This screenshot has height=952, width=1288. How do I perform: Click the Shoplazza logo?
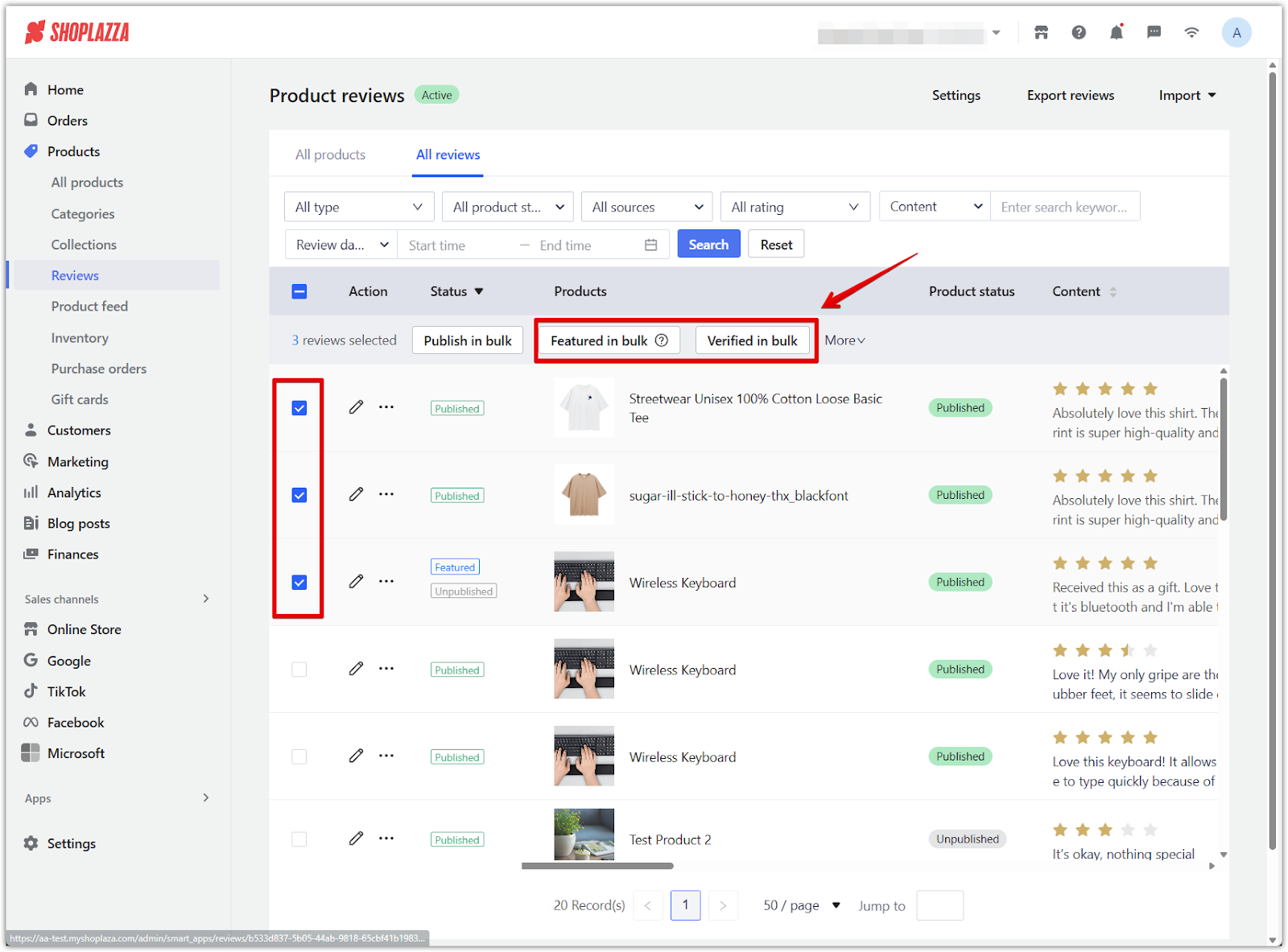tap(77, 32)
